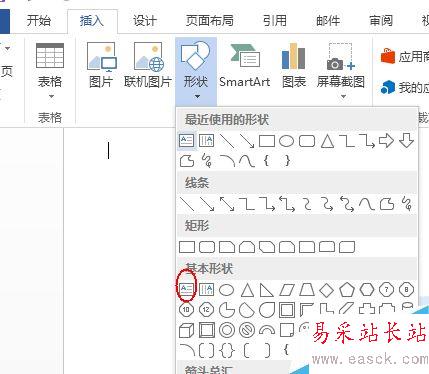Select the double brace shape
The image size is (429, 374).
pyautogui.click(x=227, y=351)
